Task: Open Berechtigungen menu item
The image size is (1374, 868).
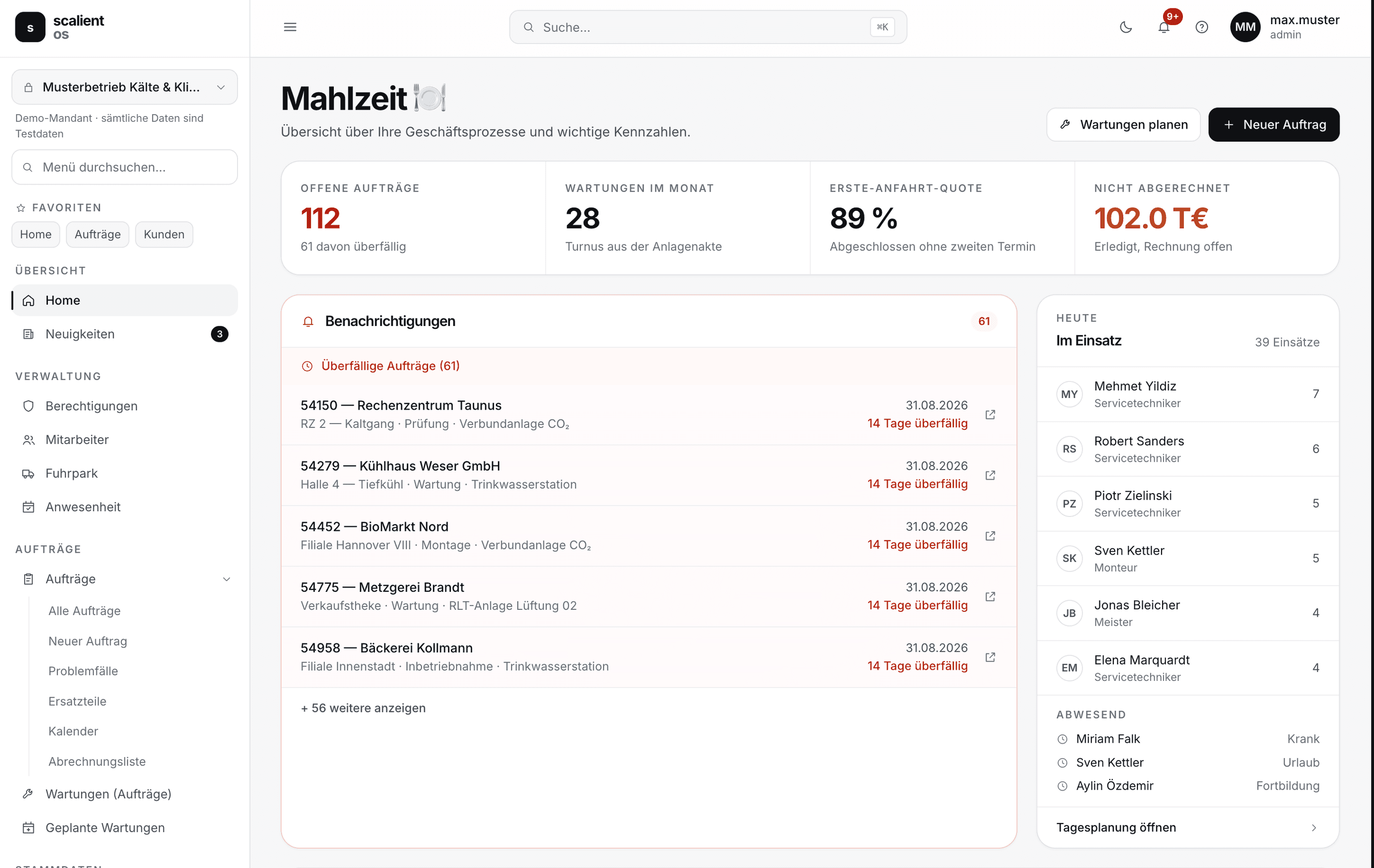Action: pyautogui.click(x=124, y=406)
